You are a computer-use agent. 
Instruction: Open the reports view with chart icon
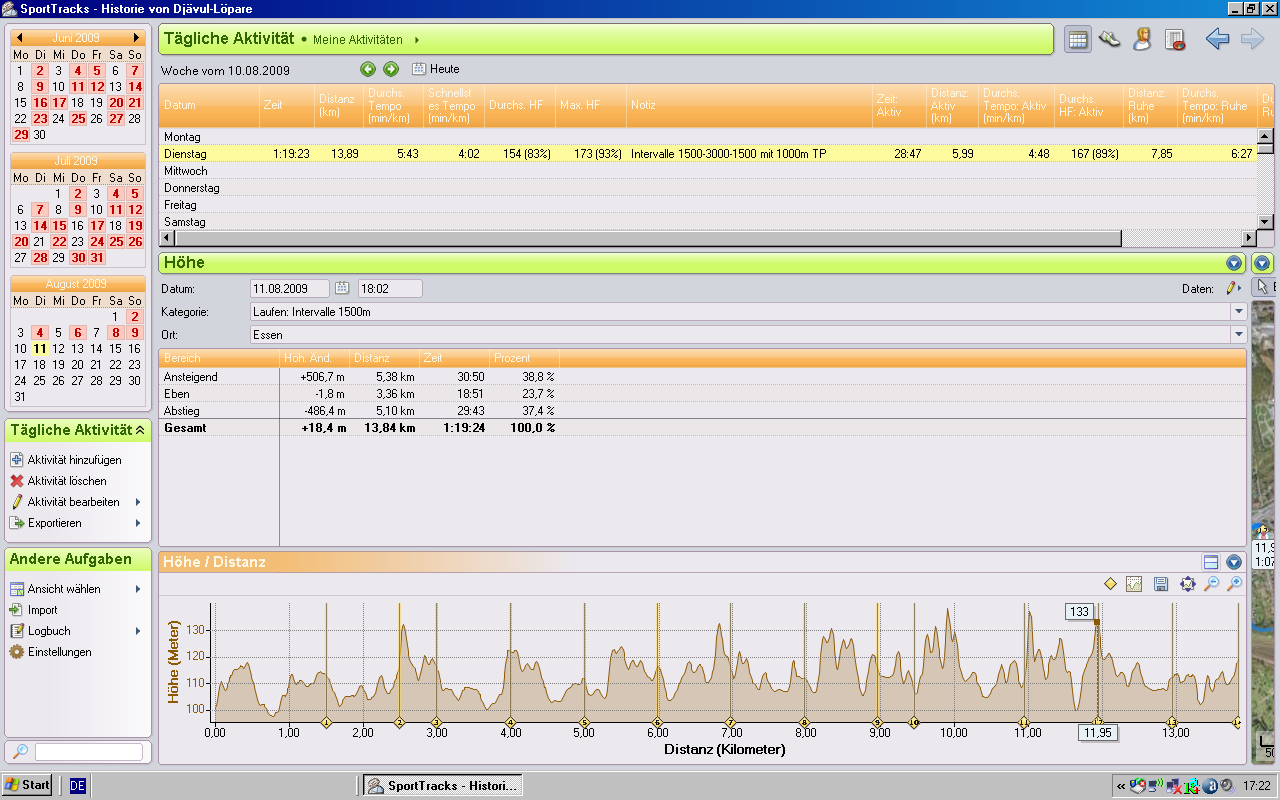point(1174,39)
